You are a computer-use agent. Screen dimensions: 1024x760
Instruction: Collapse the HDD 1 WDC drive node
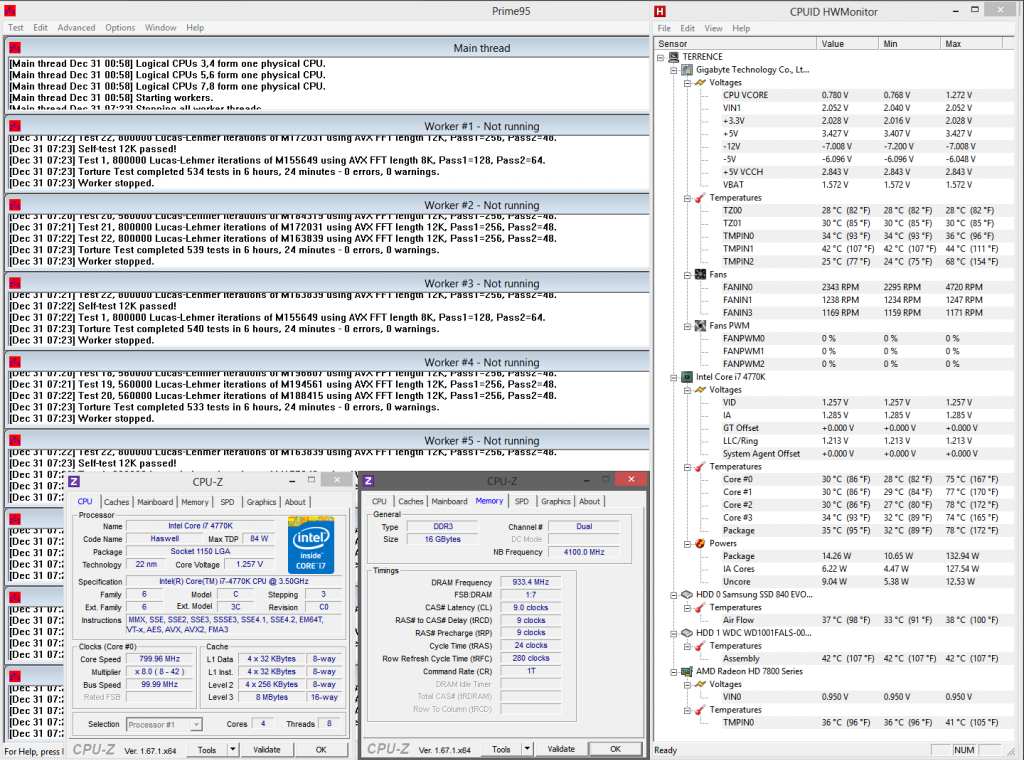point(673,633)
